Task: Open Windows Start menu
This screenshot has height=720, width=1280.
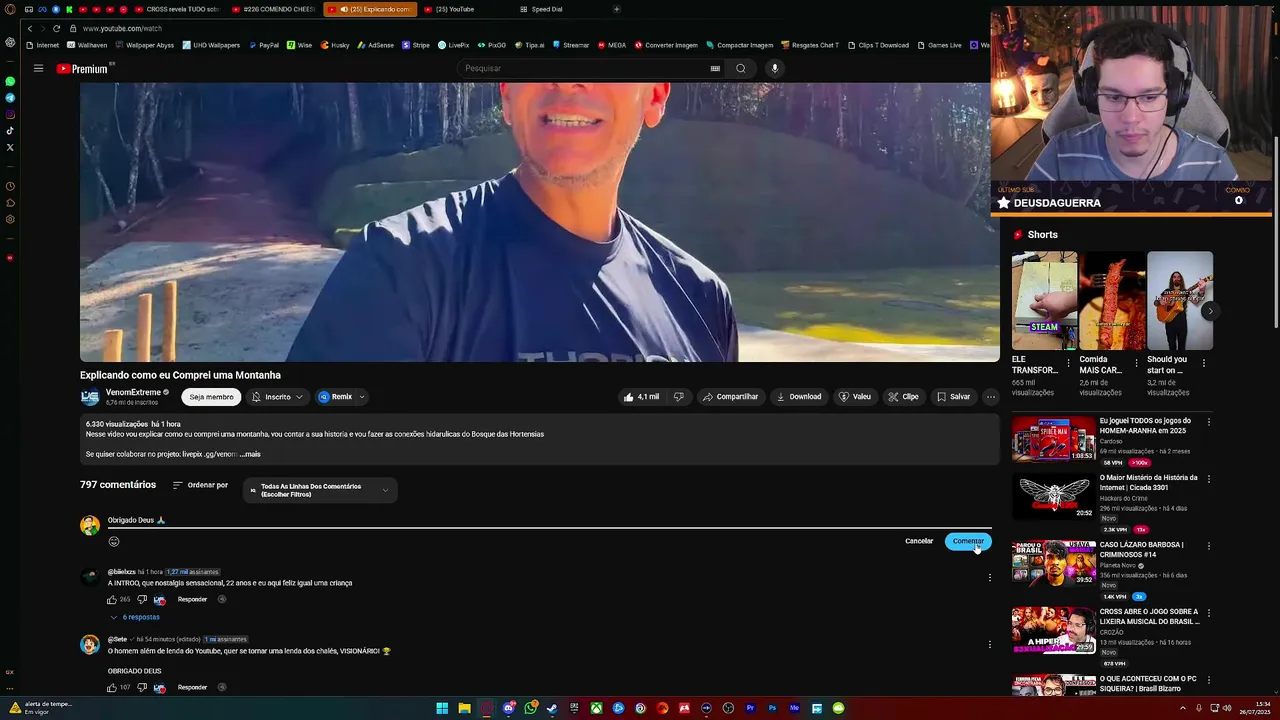Action: 442,708
